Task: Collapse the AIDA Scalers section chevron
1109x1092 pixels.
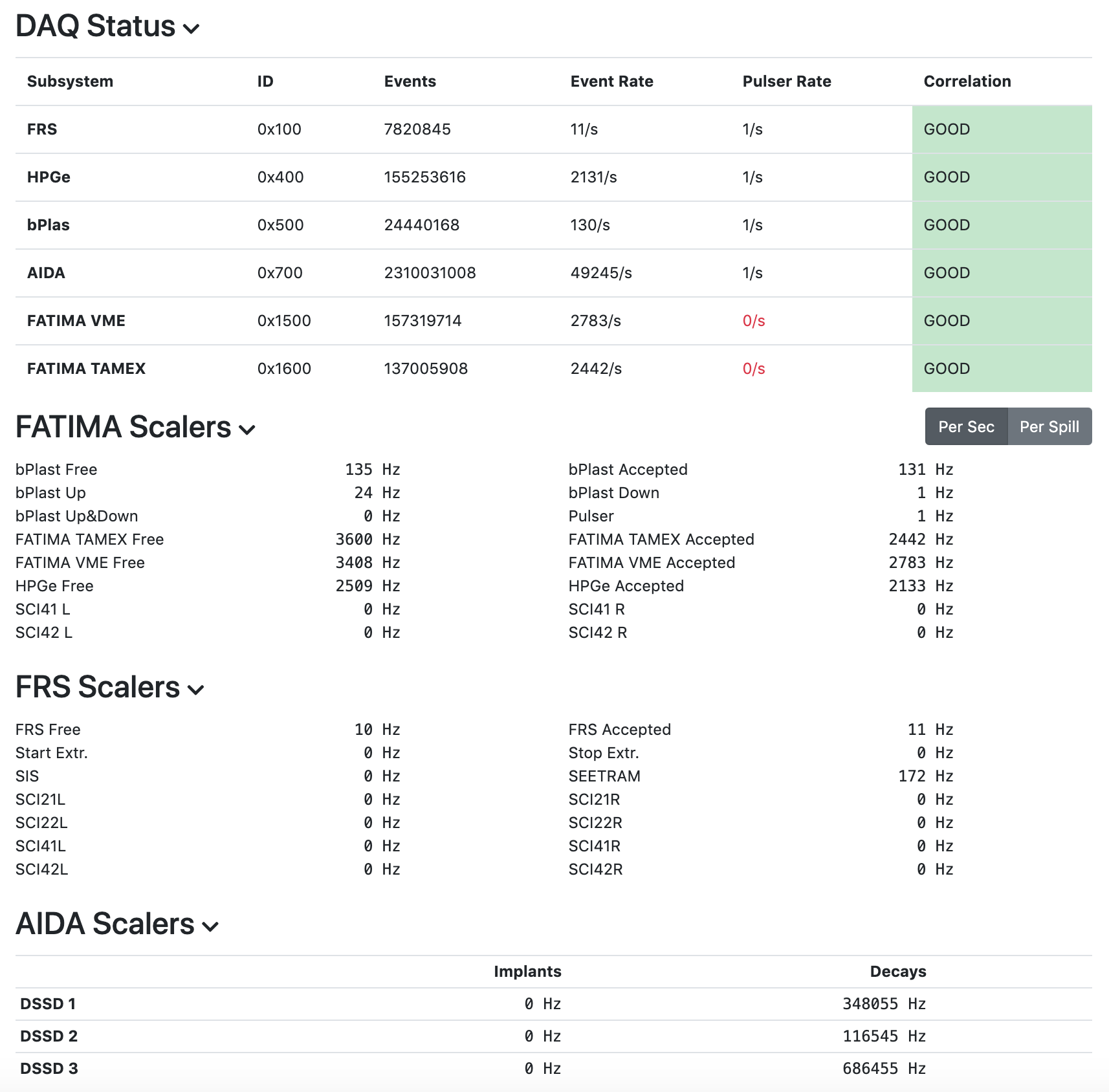Action: point(210,926)
